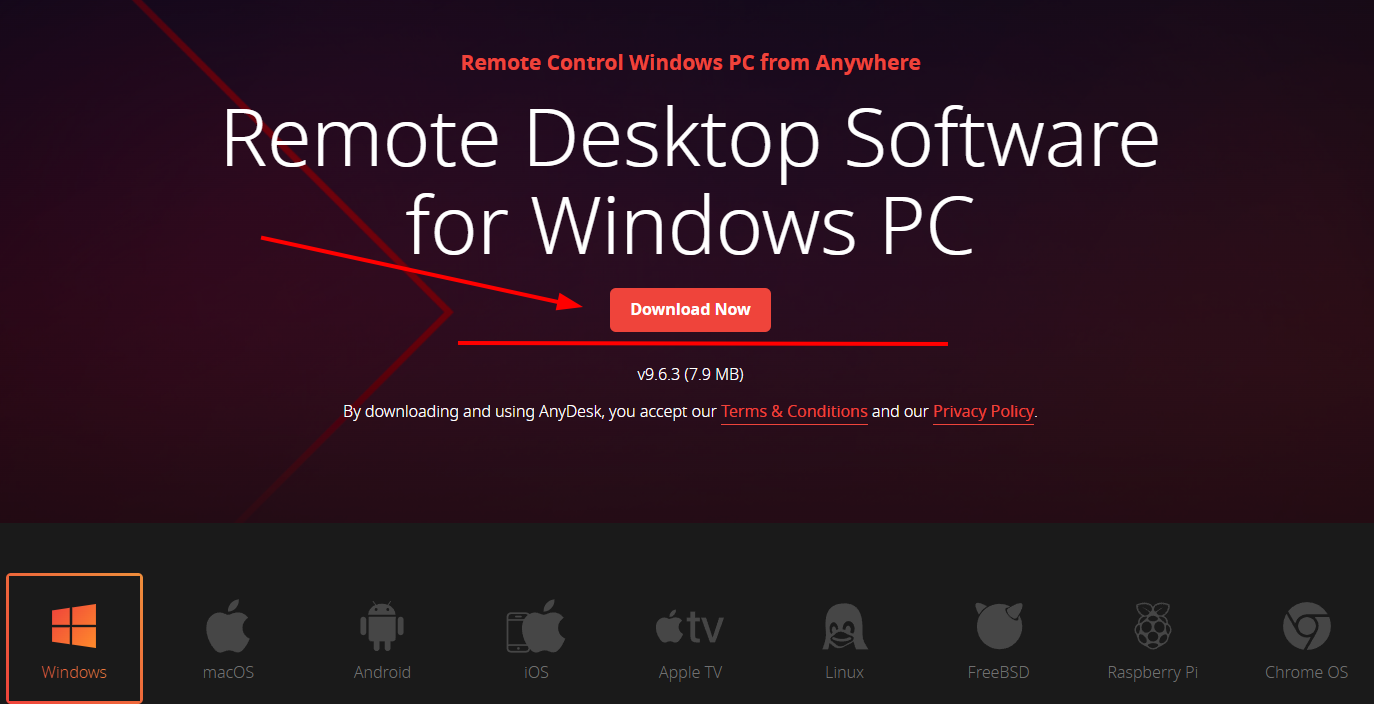
Task: Choose the FreeBSD daemon icon
Action: coord(998,626)
